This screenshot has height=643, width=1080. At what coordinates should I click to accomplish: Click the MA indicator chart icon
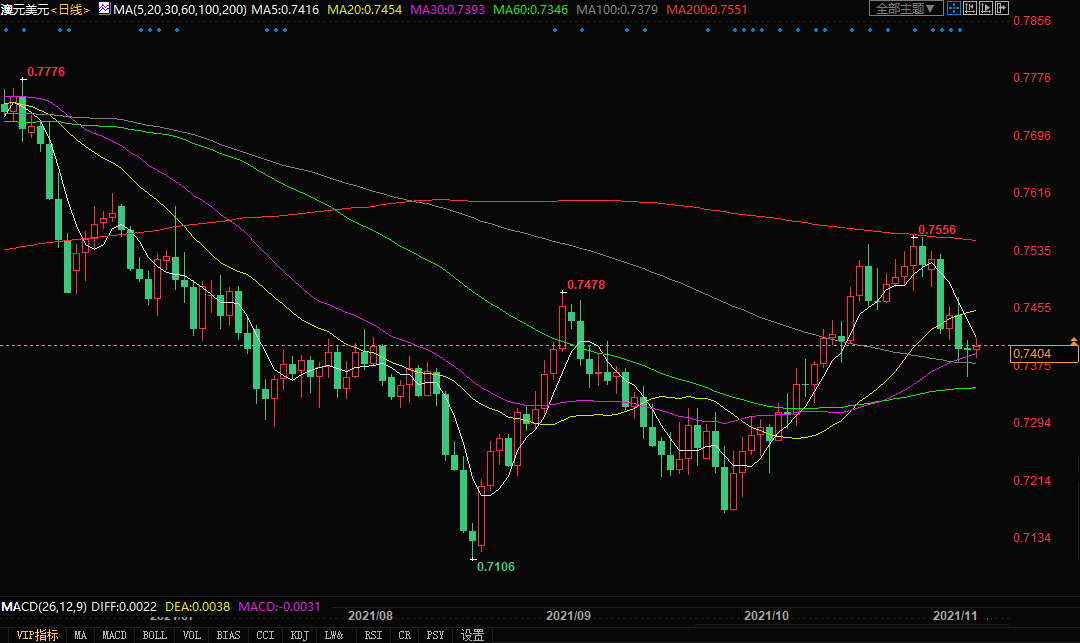click(x=103, y=8)
